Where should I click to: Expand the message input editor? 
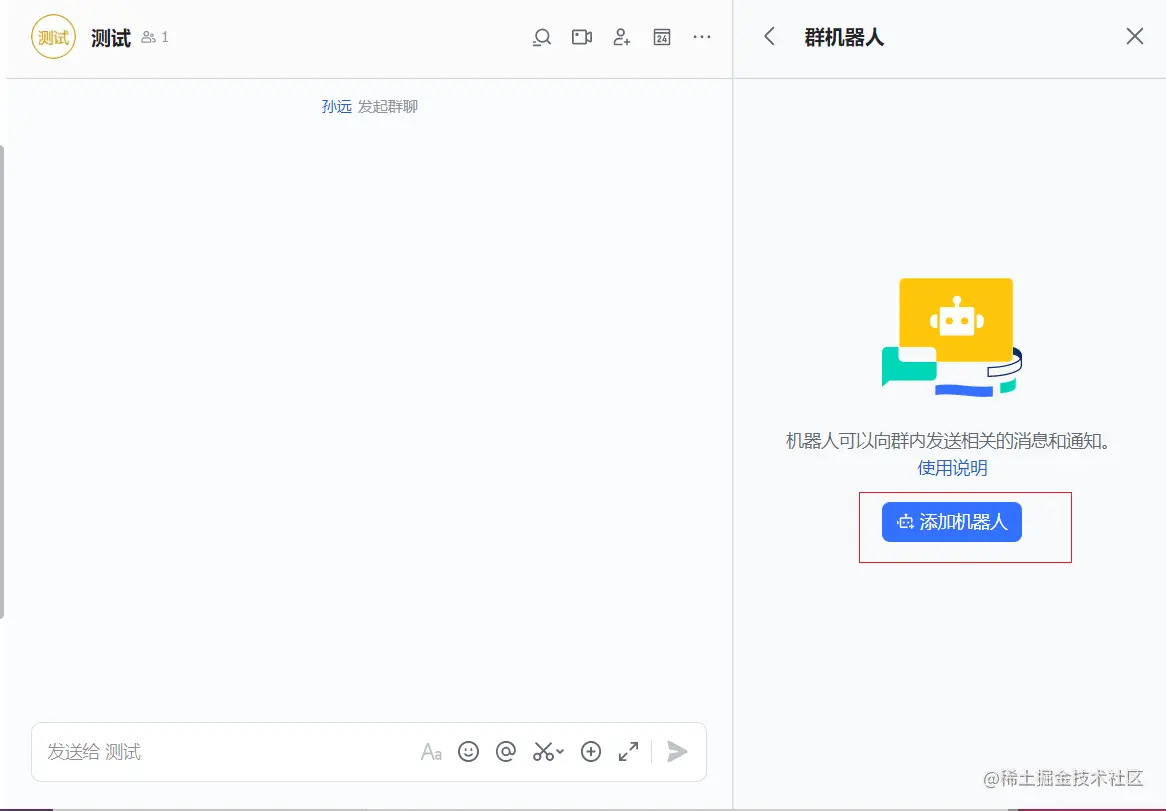pyautogui.click(x=628, y=752)
